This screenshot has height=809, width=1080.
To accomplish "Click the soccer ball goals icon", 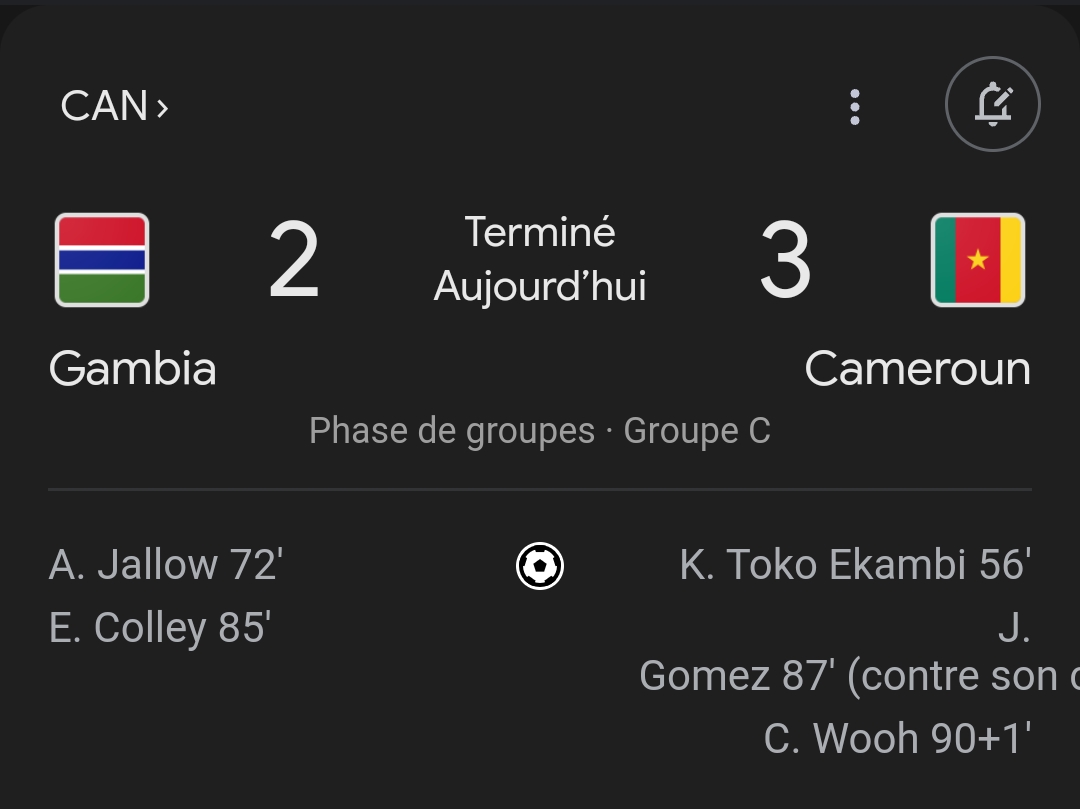I will (x=540, y=566).
